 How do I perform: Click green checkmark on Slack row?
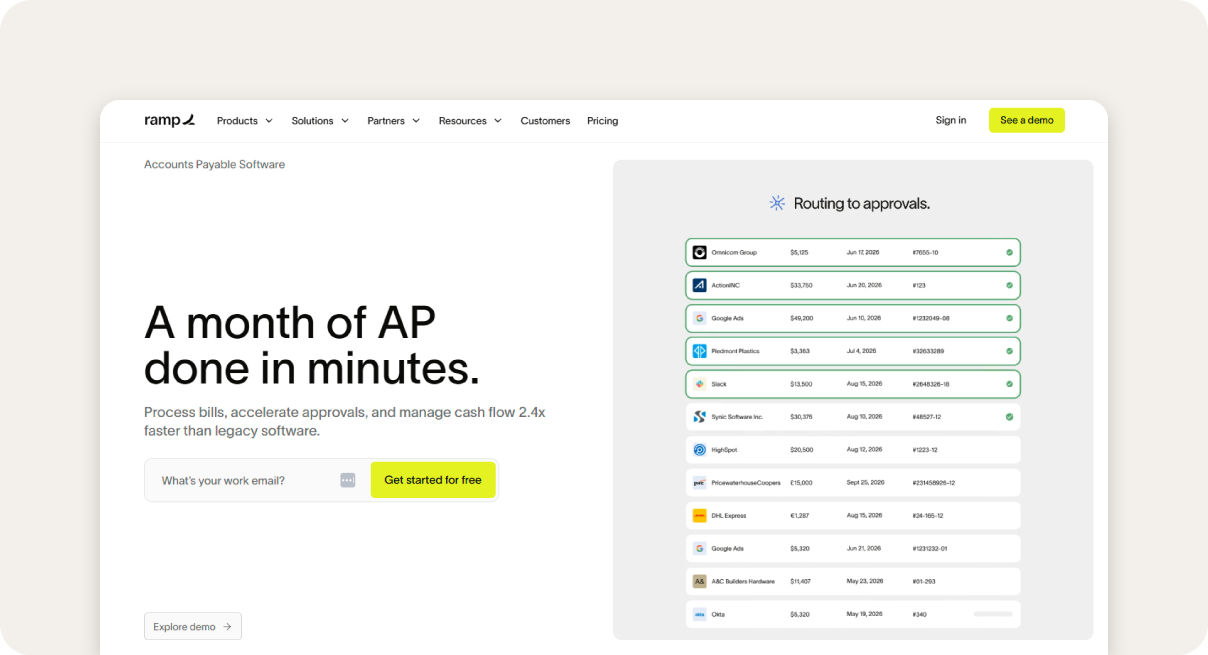1009,384
